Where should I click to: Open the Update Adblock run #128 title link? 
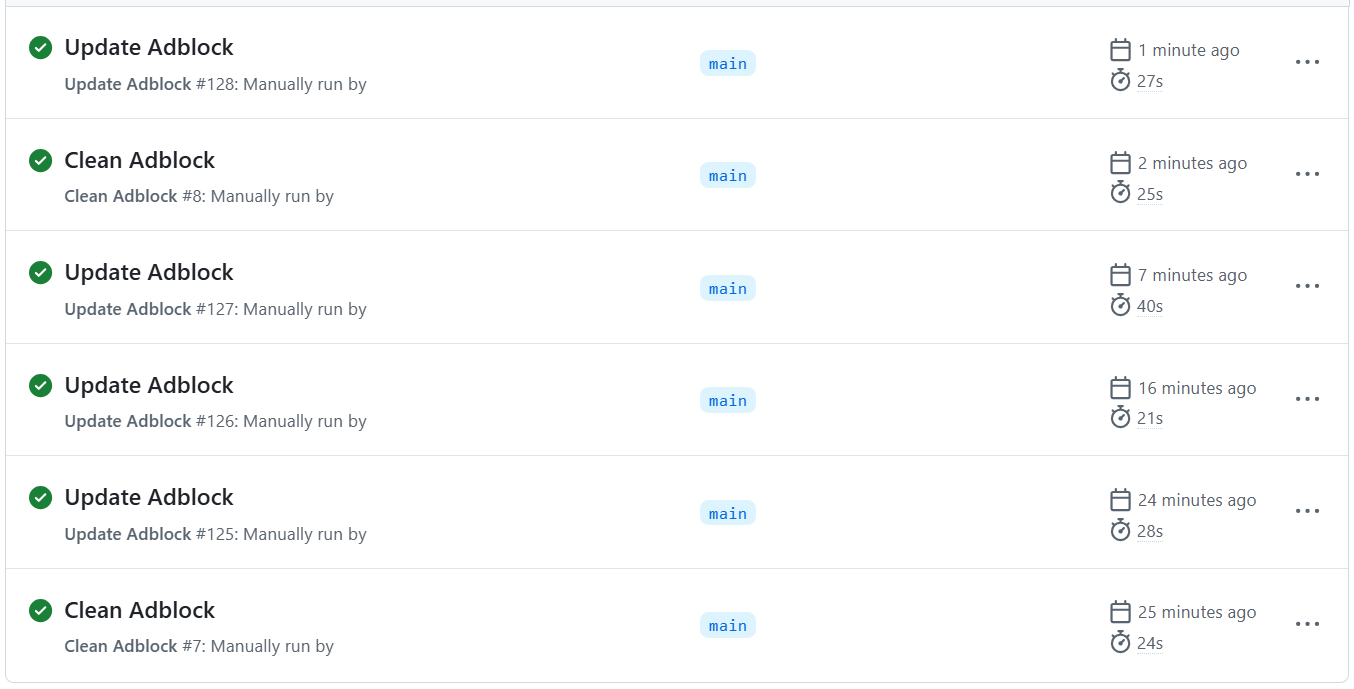pyautogui.click(x=149, y=48)
